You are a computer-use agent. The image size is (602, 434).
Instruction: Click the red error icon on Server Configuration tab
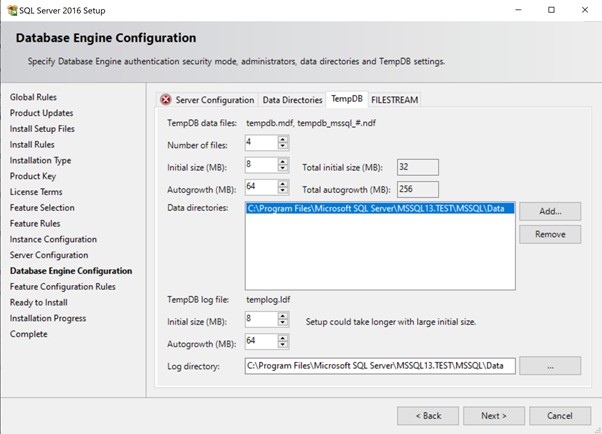point(166,99)
